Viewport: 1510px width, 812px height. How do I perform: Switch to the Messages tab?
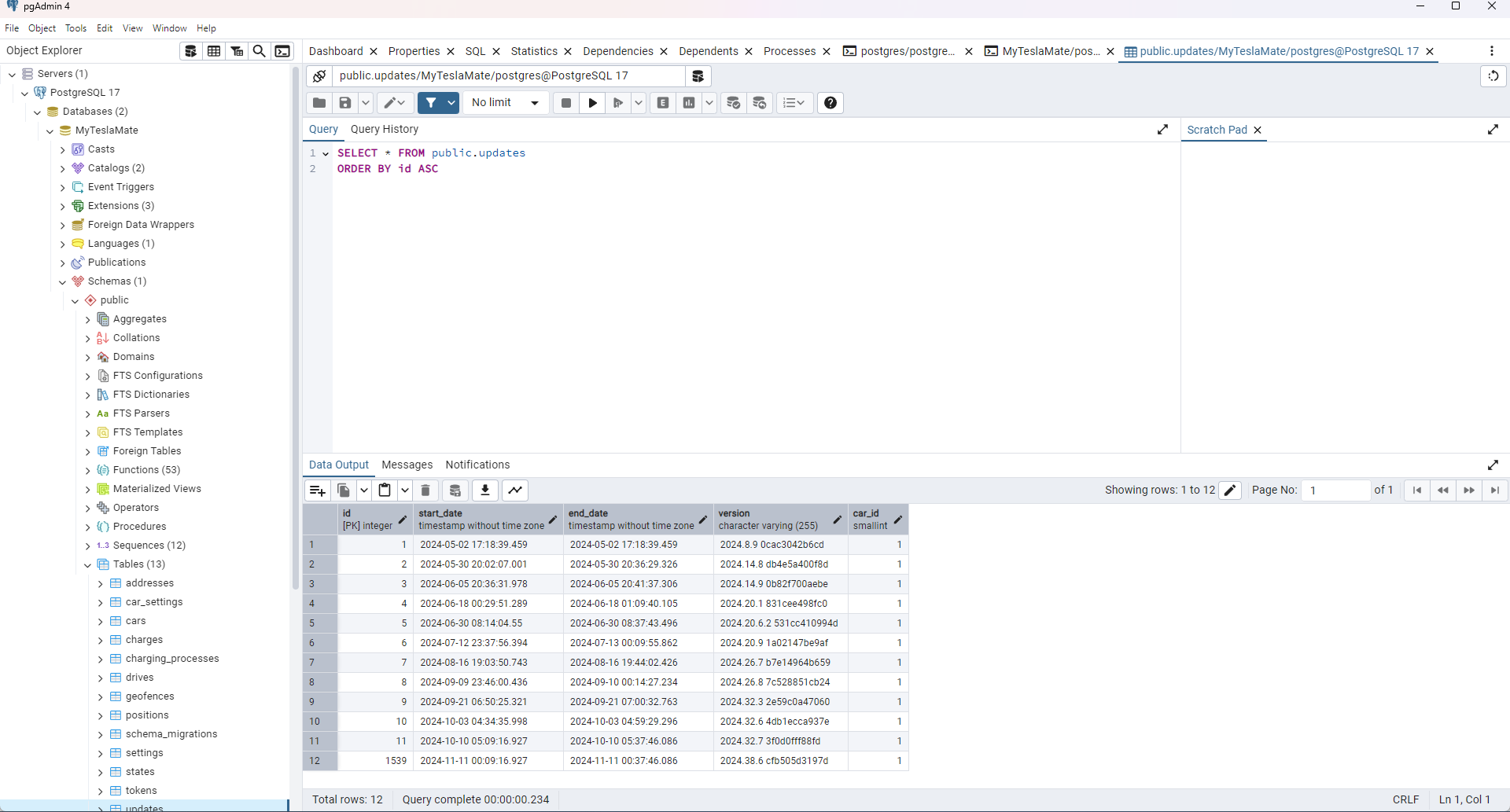[407, 465]
